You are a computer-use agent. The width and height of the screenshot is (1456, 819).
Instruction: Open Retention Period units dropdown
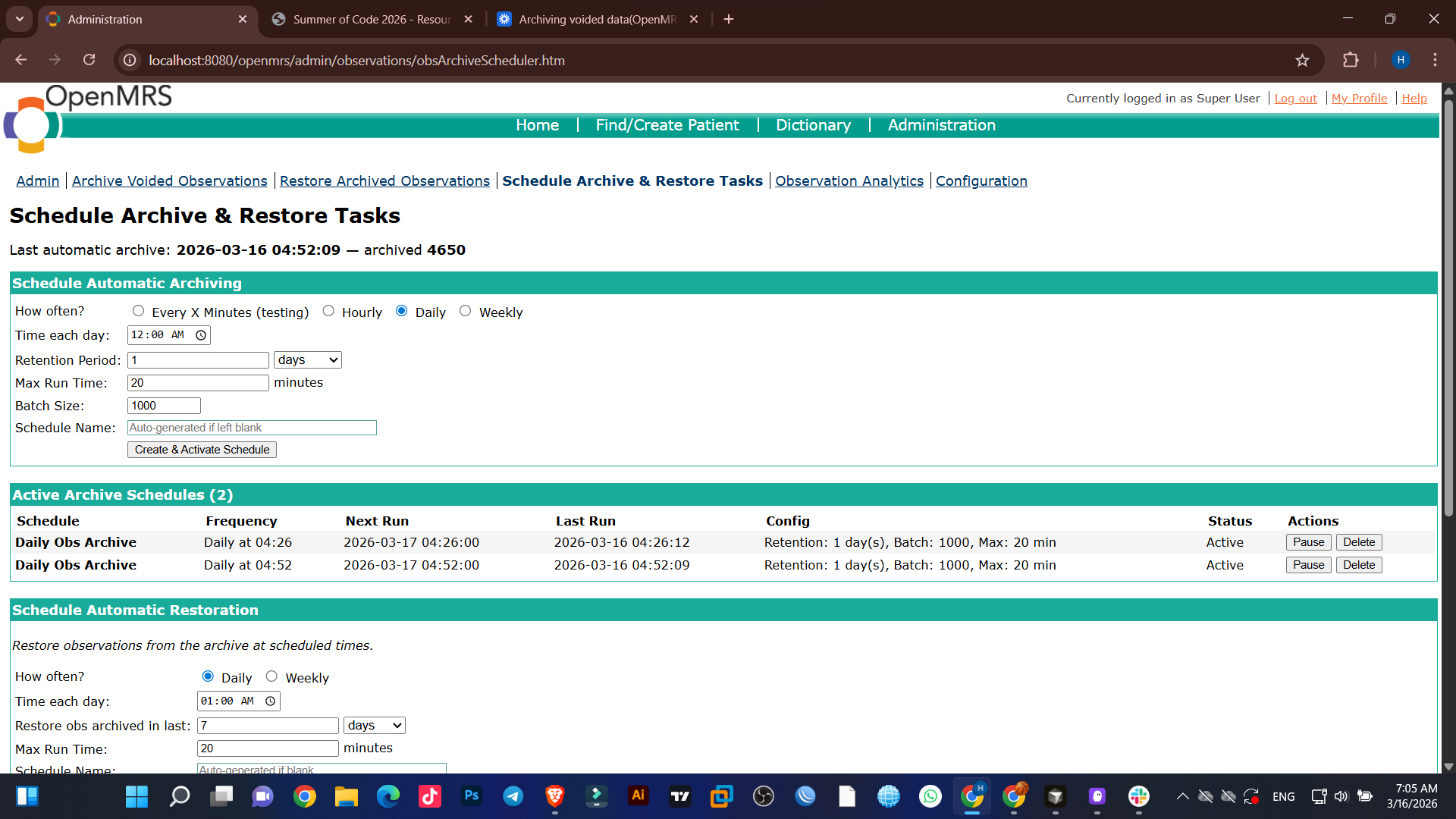coord(307,360)
